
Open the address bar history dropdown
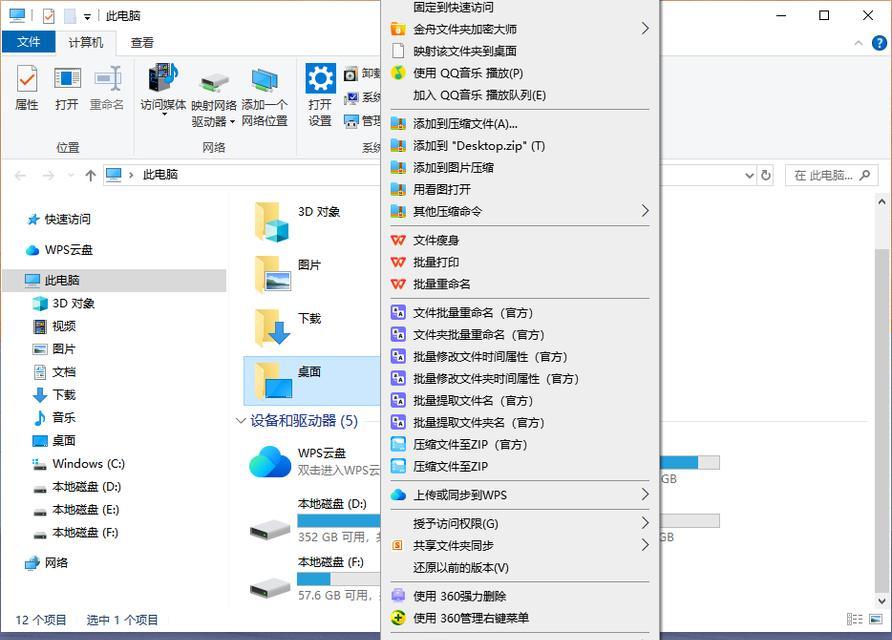pos(749,176)
